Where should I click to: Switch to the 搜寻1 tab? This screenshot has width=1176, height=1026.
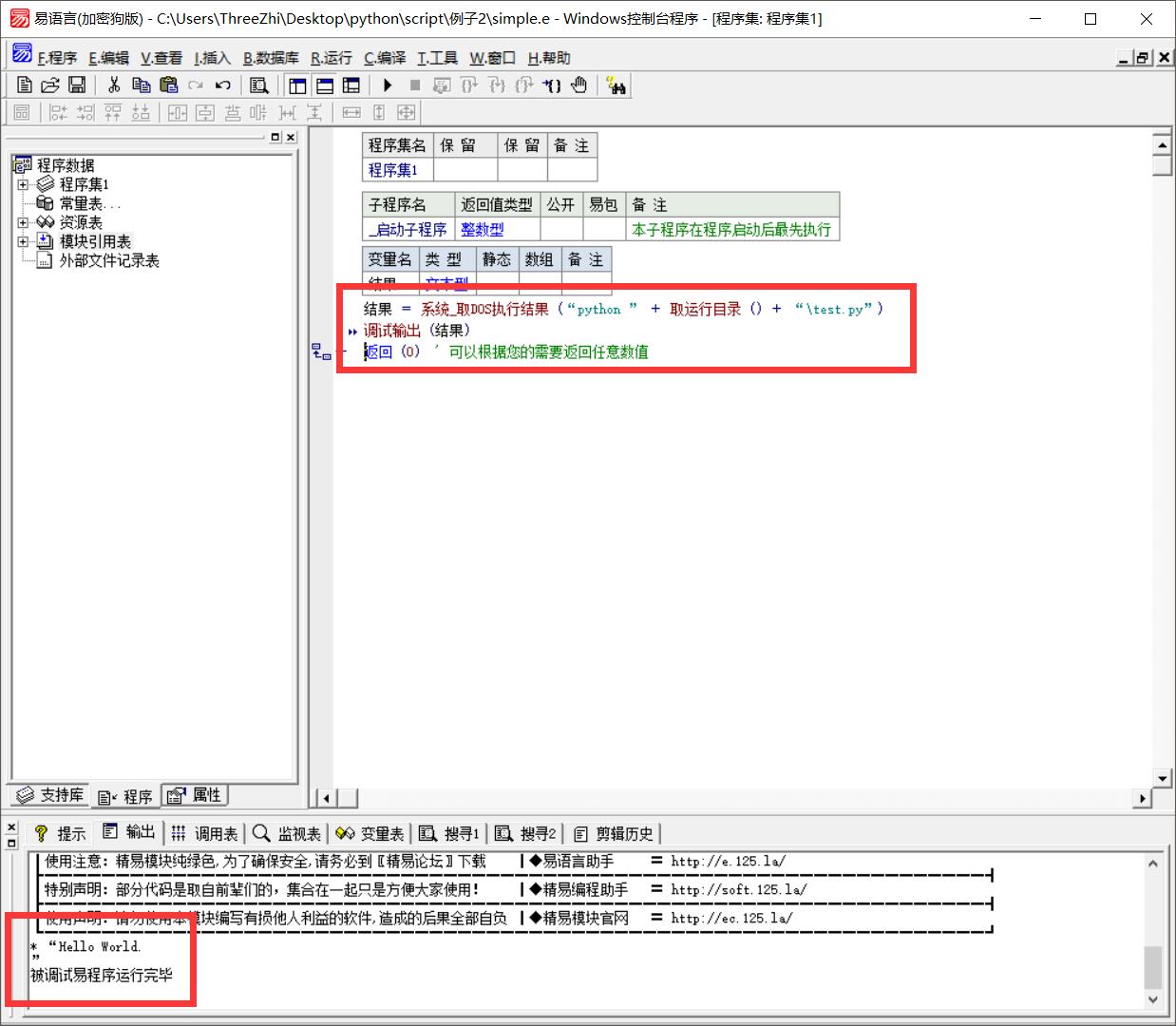click(449, 833)
